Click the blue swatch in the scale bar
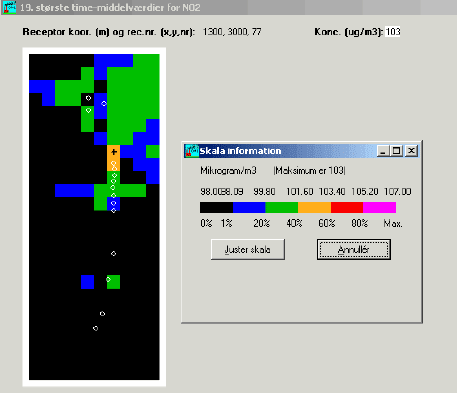The width and height of the screenshot is (457, 393). pyautogui.click(x=249, y=207)
